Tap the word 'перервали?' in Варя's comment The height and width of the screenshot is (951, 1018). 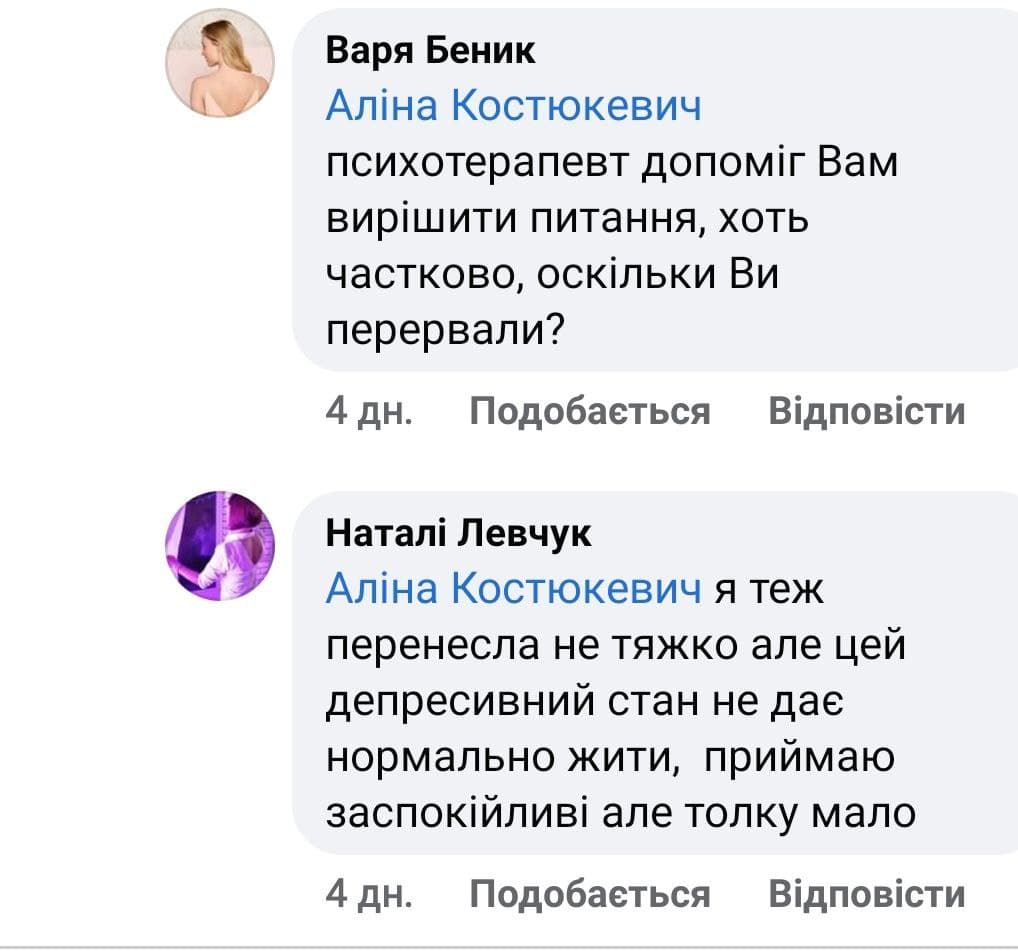(442, 329)
